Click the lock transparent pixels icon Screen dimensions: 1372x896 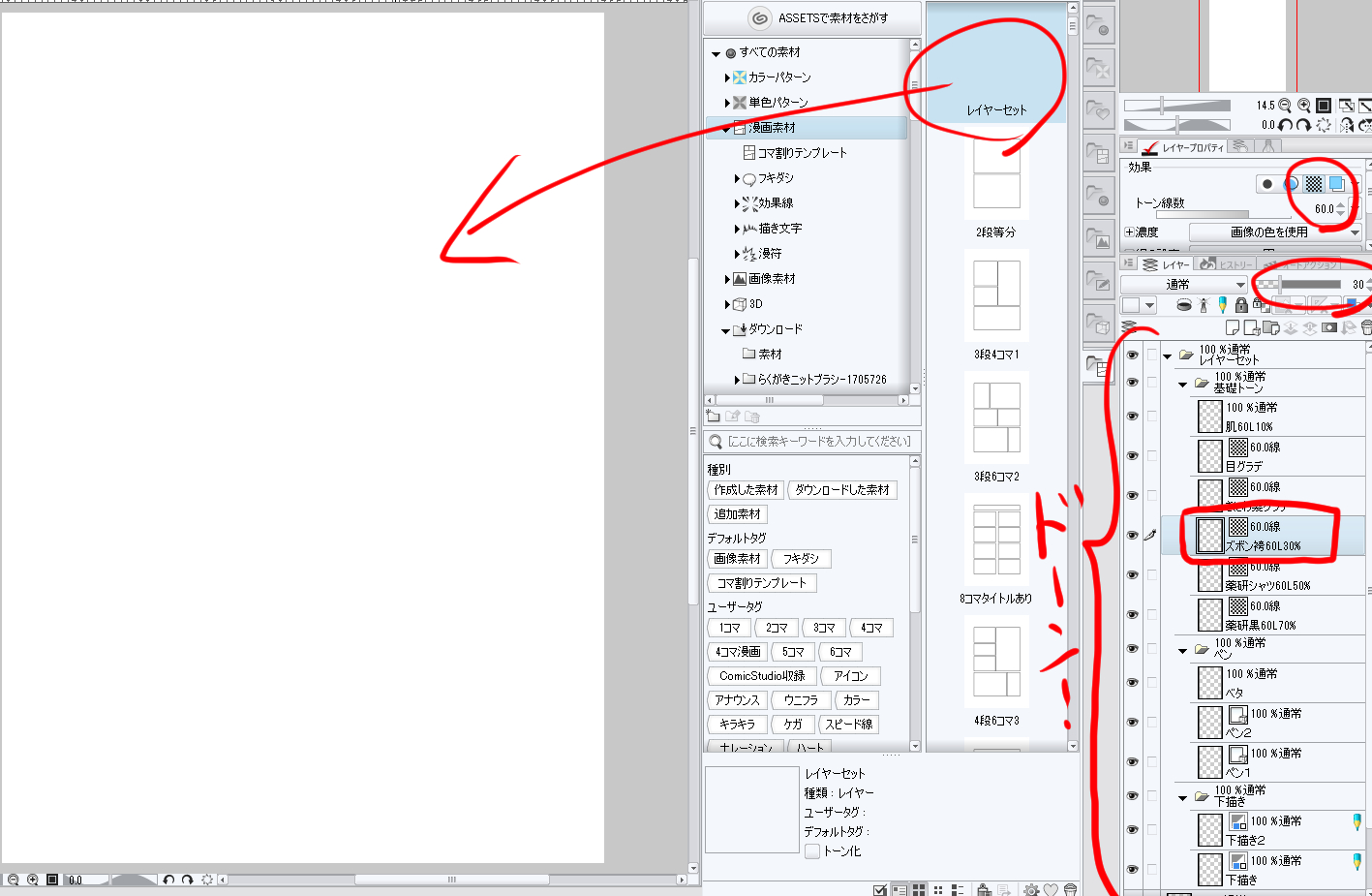pos(1262,305)
